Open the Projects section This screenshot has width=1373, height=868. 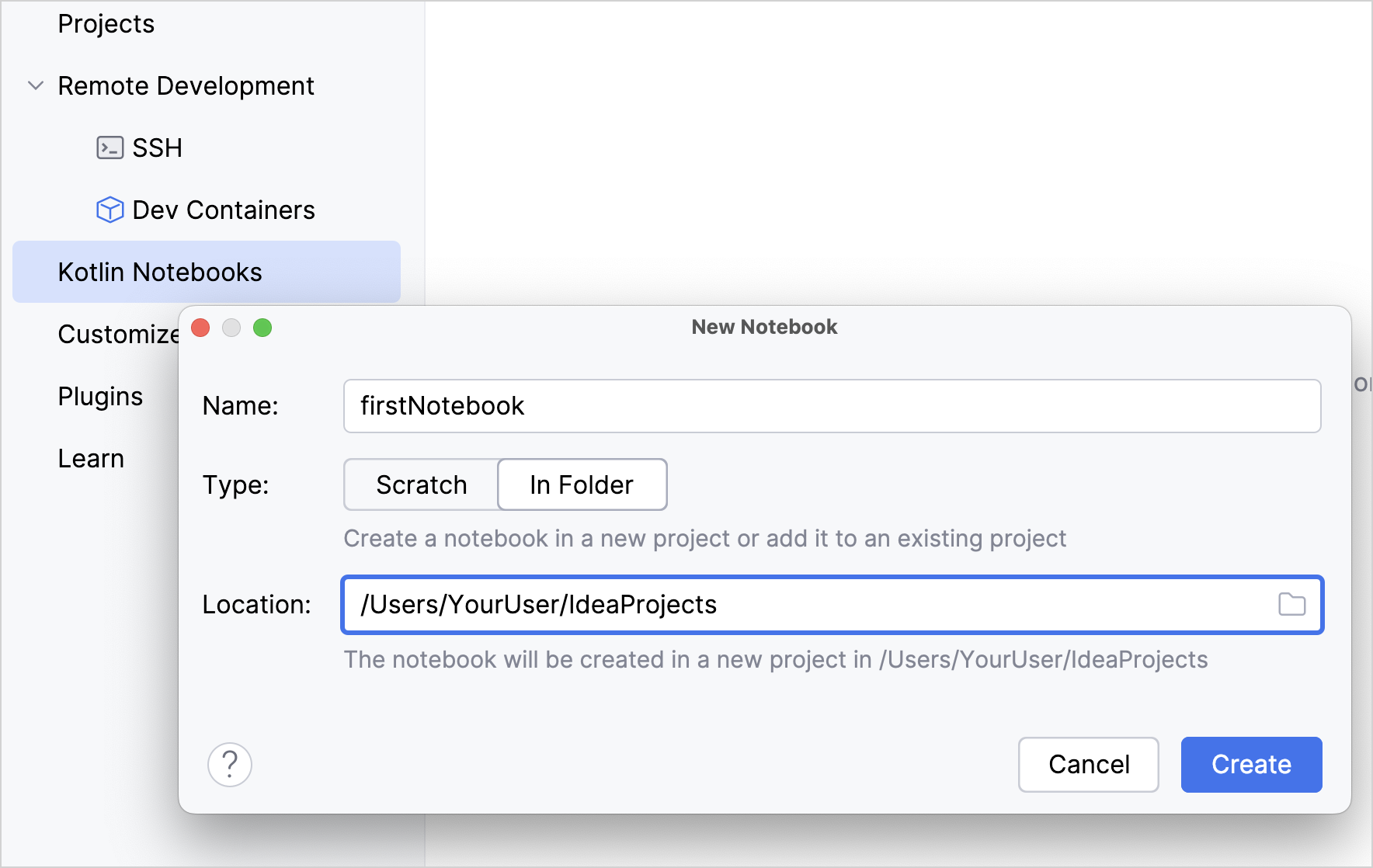coord(106,23)
